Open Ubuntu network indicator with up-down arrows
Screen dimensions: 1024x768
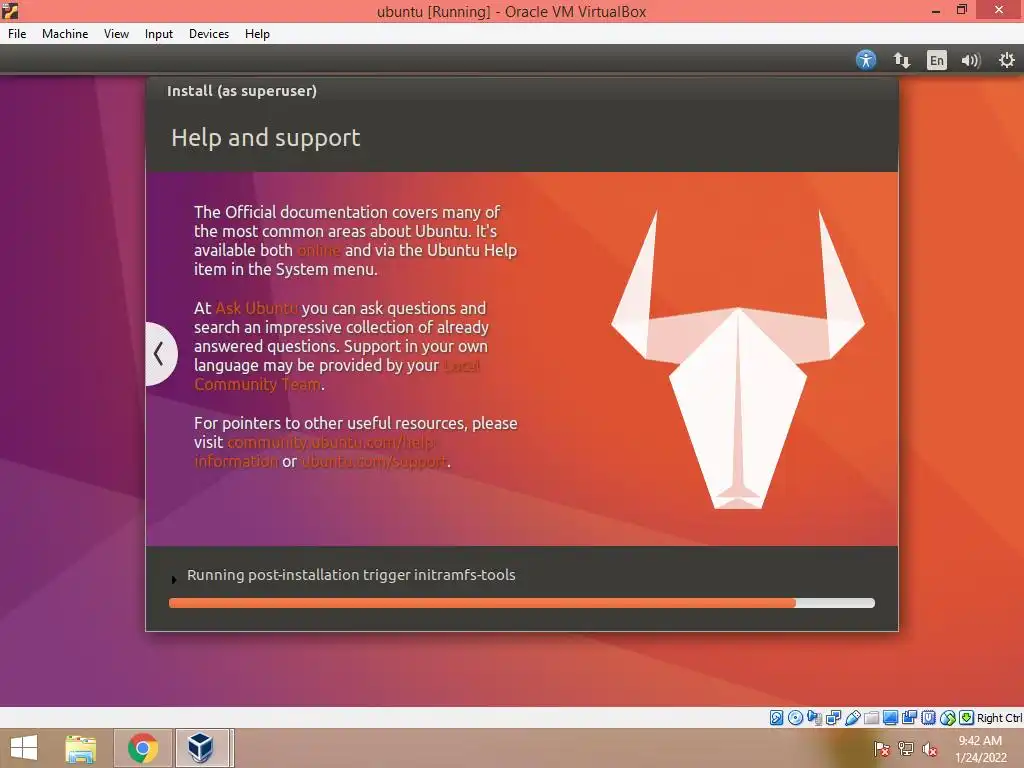902,60
